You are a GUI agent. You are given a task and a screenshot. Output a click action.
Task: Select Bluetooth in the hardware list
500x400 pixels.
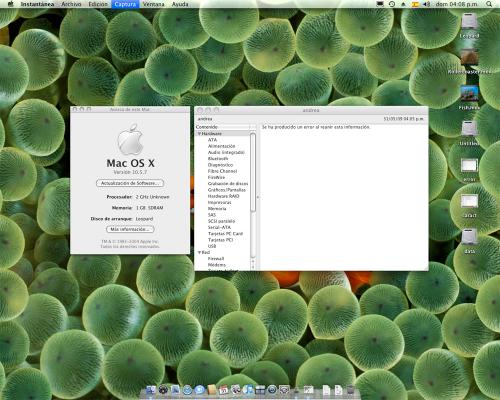tap(218, 159)
